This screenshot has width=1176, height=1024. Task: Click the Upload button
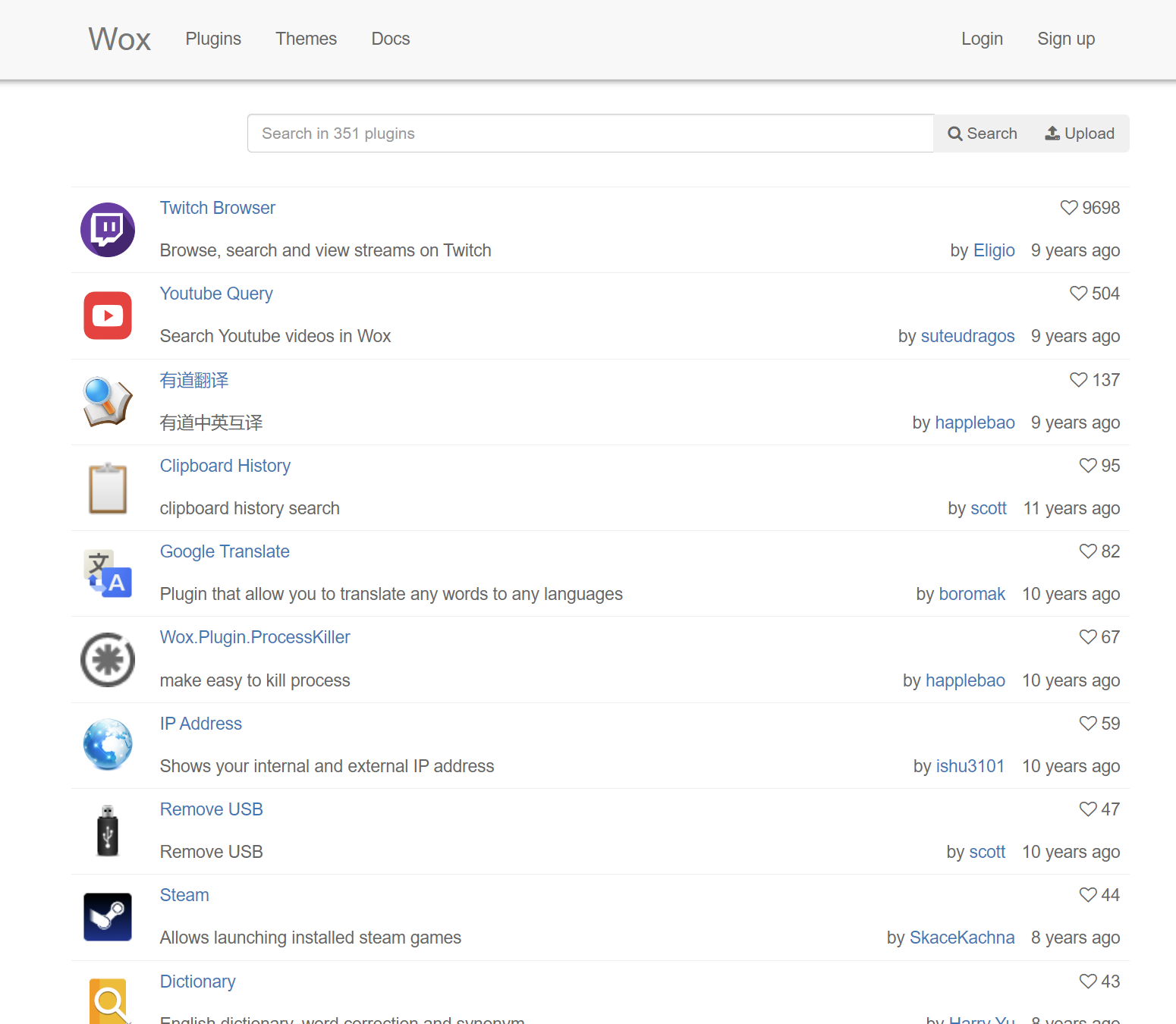(1080, 133)
